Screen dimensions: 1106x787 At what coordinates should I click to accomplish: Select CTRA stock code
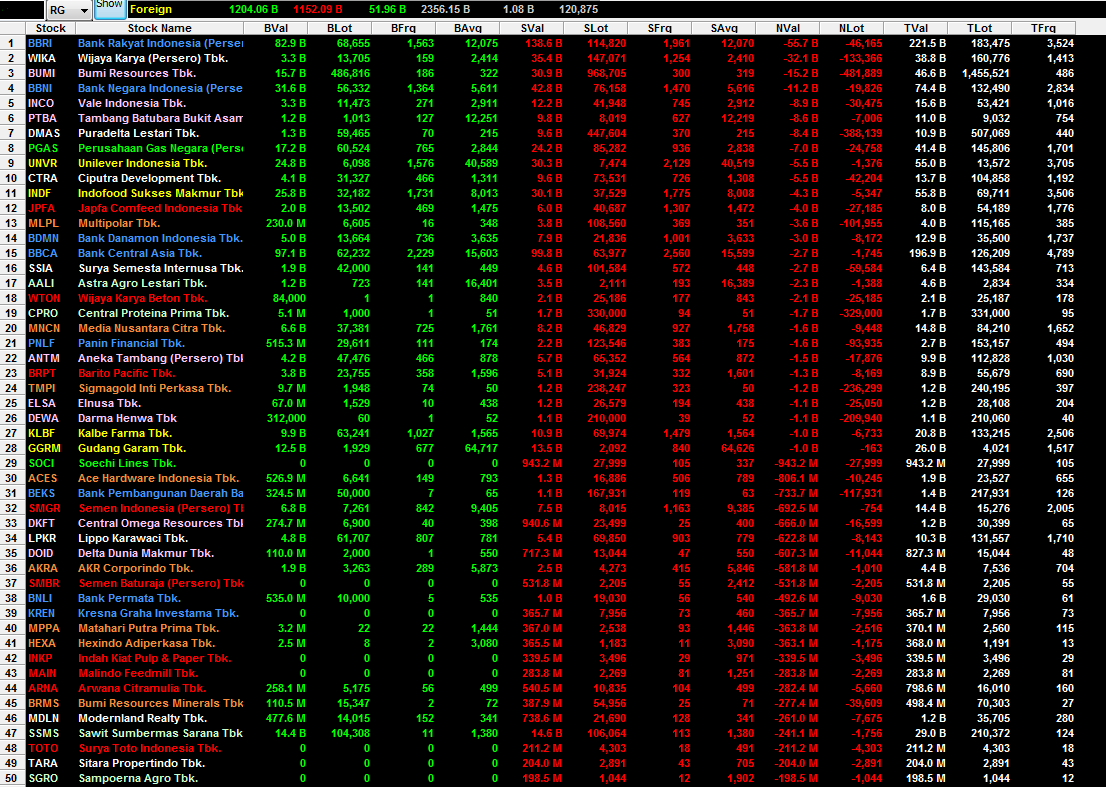point(42,178)
